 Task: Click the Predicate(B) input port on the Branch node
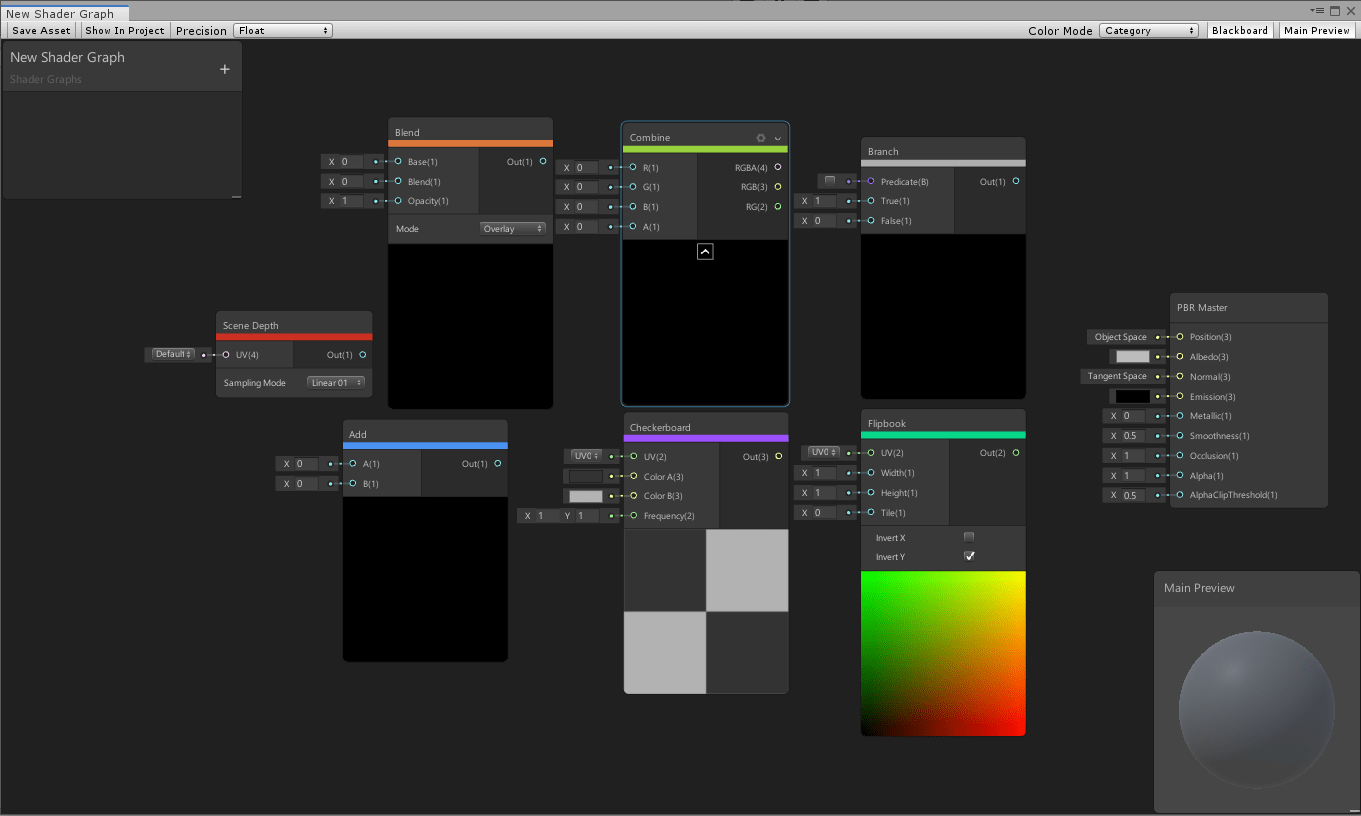click(x=873, y=181)
